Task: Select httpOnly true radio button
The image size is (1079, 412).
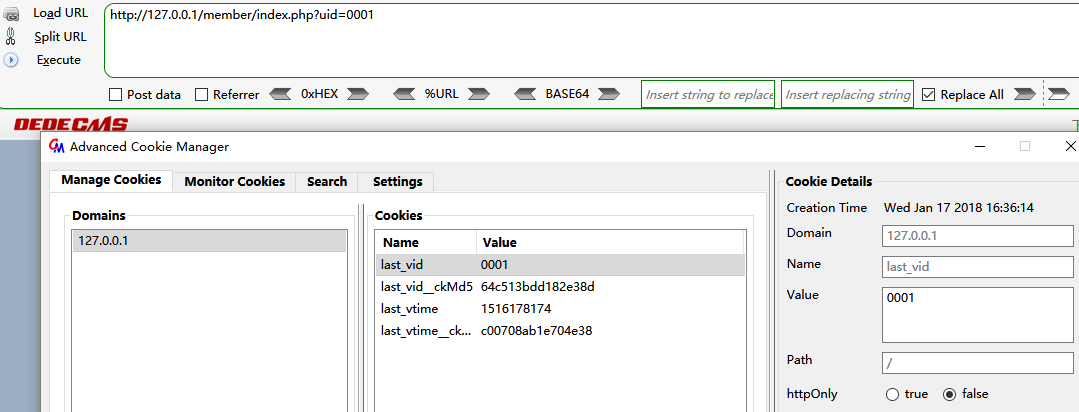Action: 893,395
